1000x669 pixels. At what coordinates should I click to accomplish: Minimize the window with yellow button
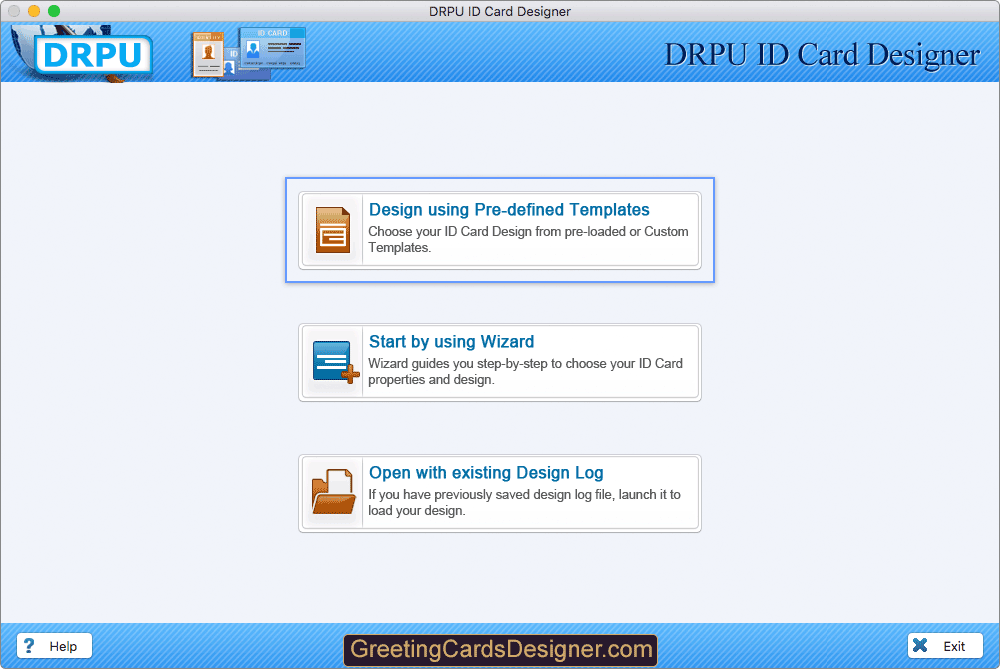pyautogui.click(x=34, y=11)
